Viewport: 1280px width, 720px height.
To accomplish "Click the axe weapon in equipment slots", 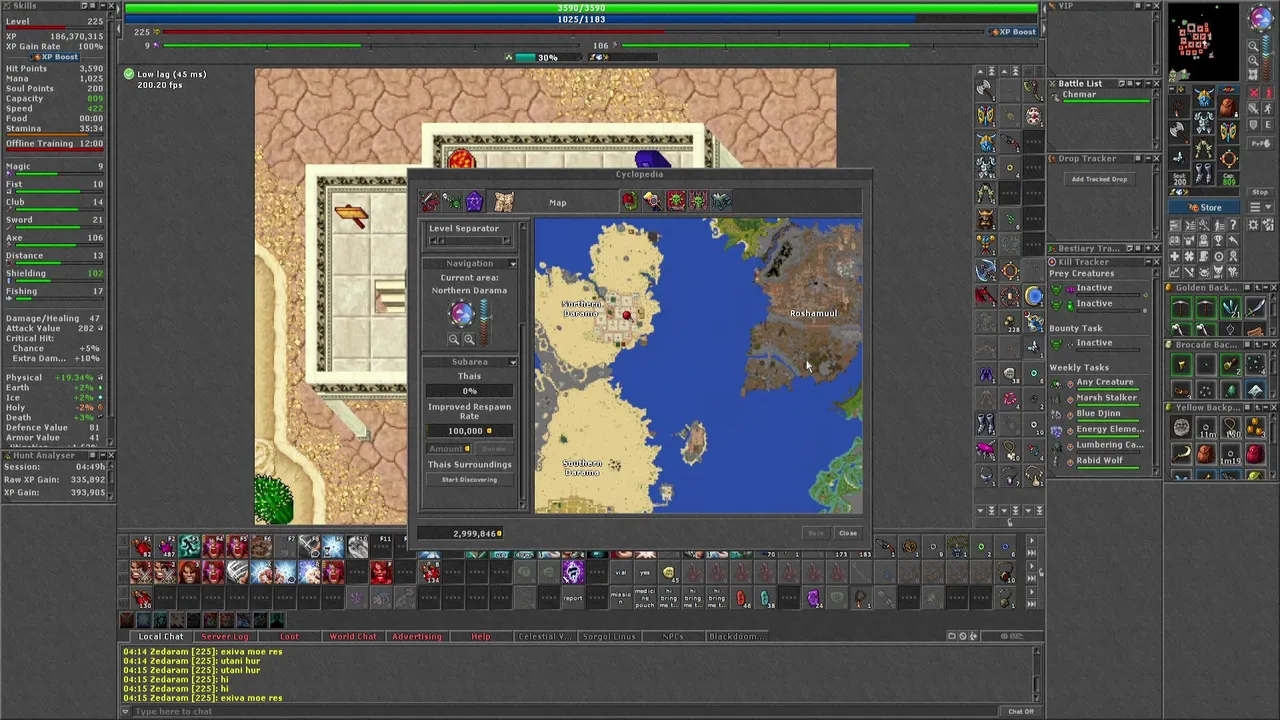I will [x=1179, y=130].
